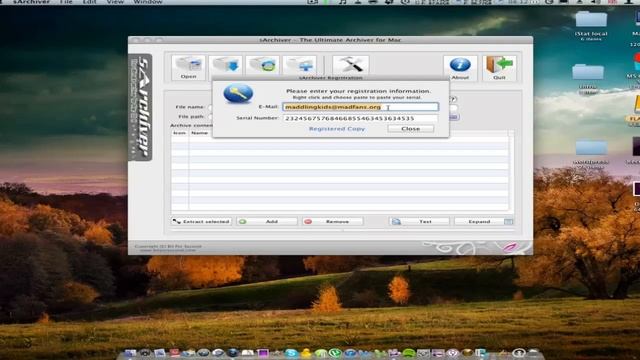Open the Window menu
Image resolution: width=640 pixels, height=360 pixels.
pos(148,2)
